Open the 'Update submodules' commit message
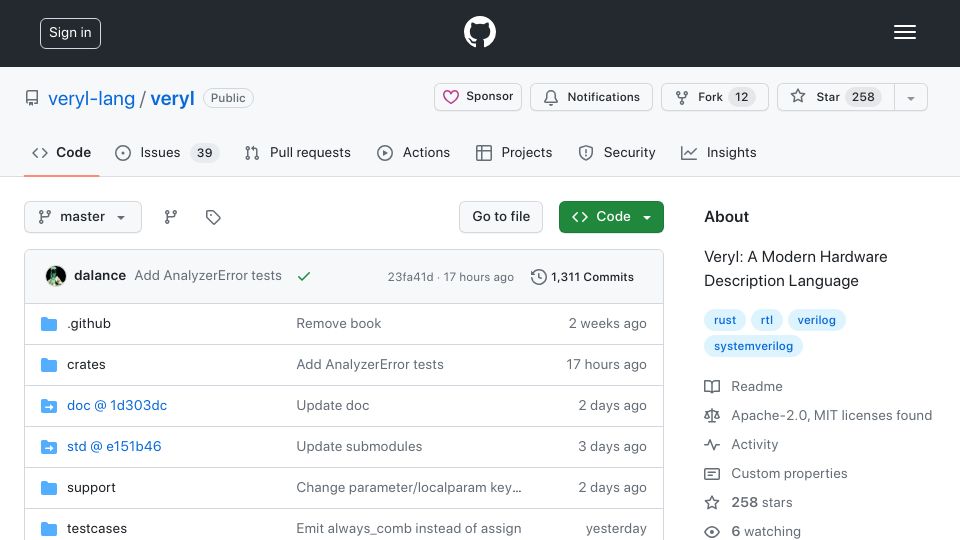The image size is (960, 540). tap(359, 446)
